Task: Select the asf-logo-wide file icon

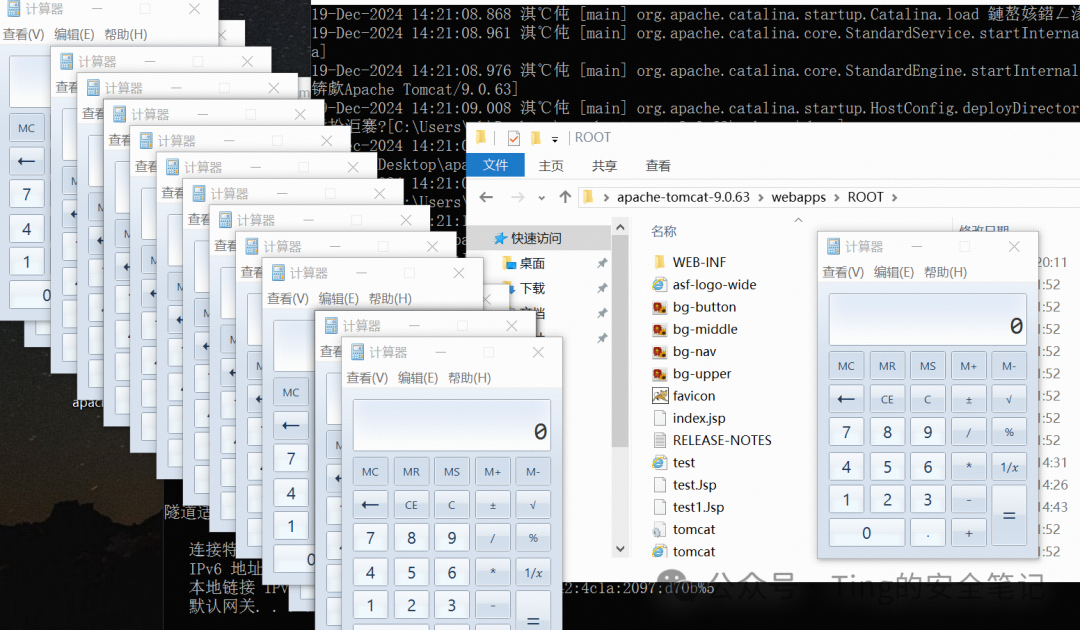Action: tap(660, 284)
